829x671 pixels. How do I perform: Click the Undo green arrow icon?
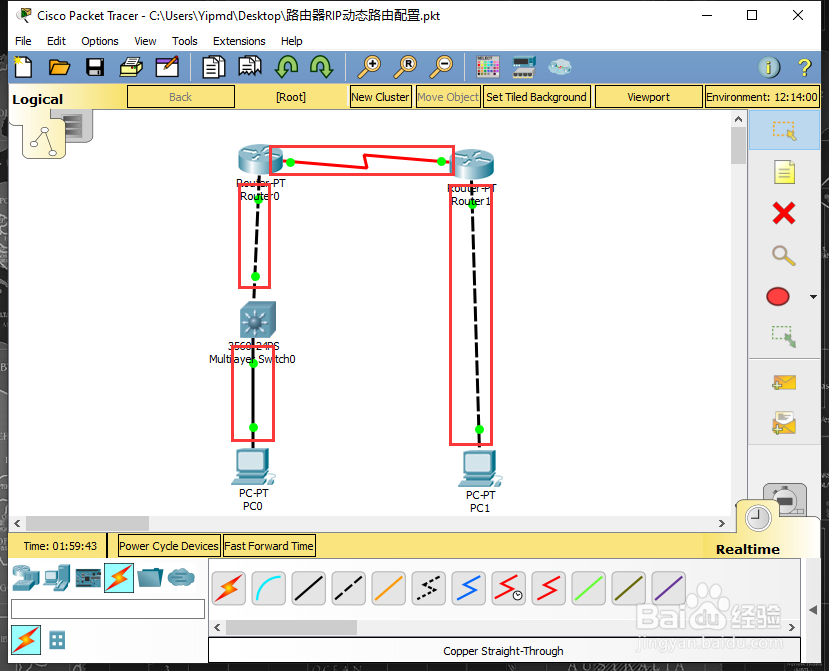click(287, 67)
